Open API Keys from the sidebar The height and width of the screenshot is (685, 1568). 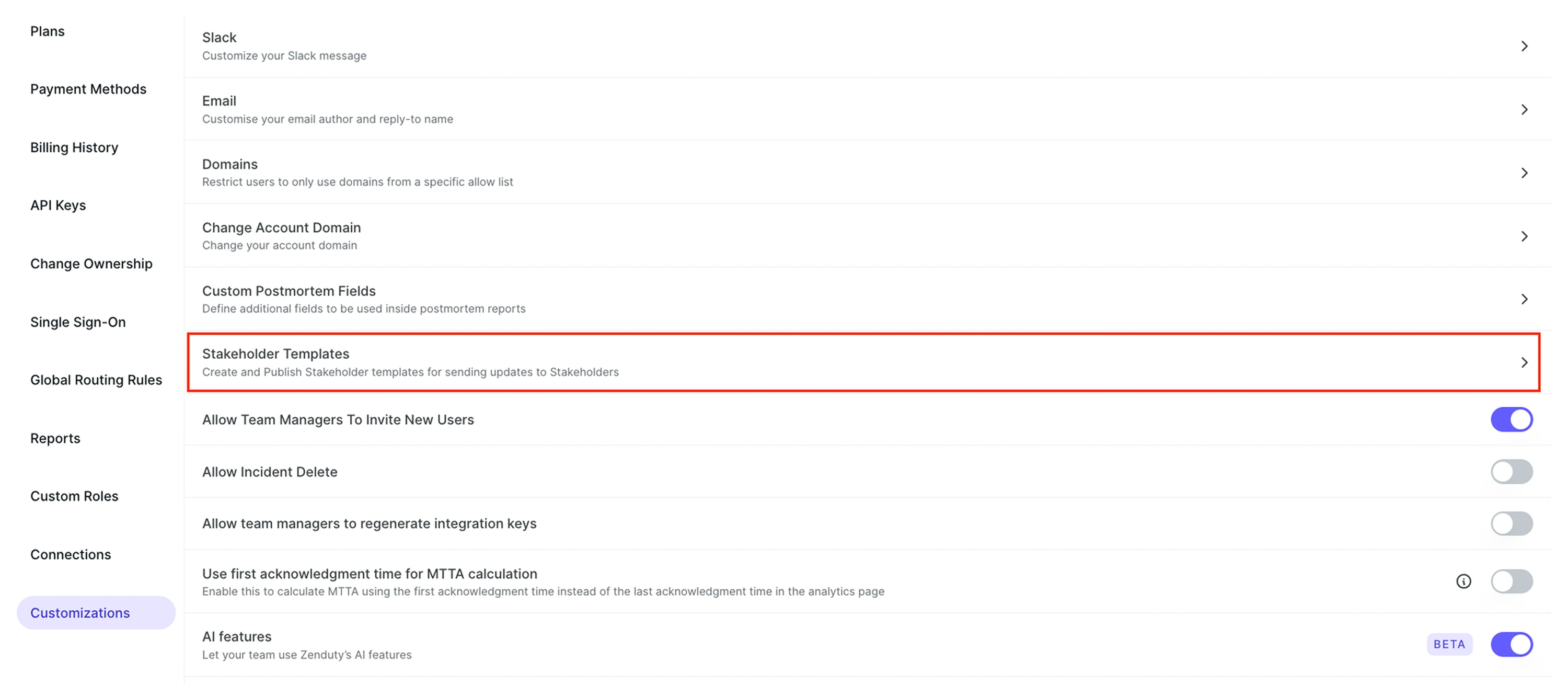click(x=58, y=205)
